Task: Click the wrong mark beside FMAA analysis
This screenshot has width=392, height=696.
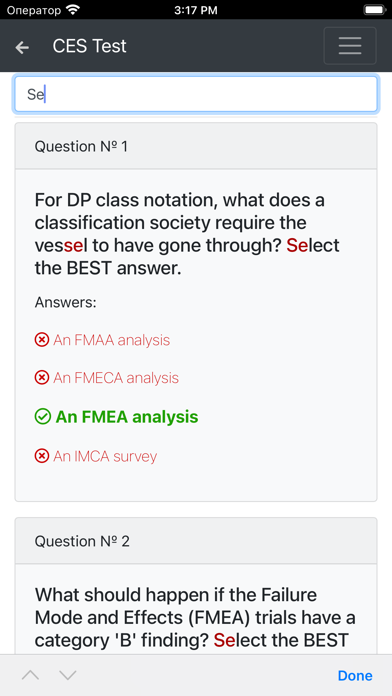Action: [x=42, y=340]
